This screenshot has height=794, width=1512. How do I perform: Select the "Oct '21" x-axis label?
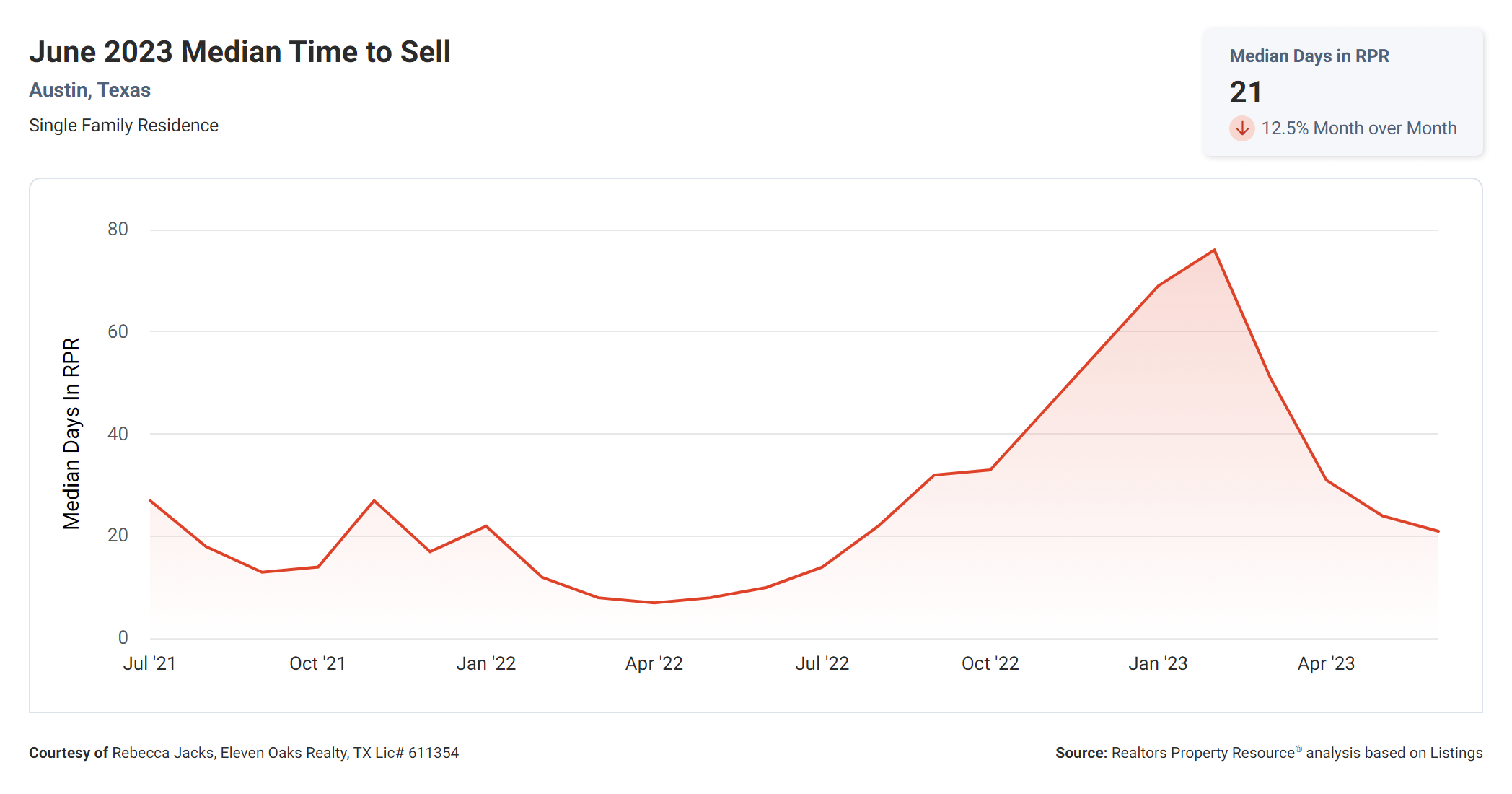coord(317,663)
